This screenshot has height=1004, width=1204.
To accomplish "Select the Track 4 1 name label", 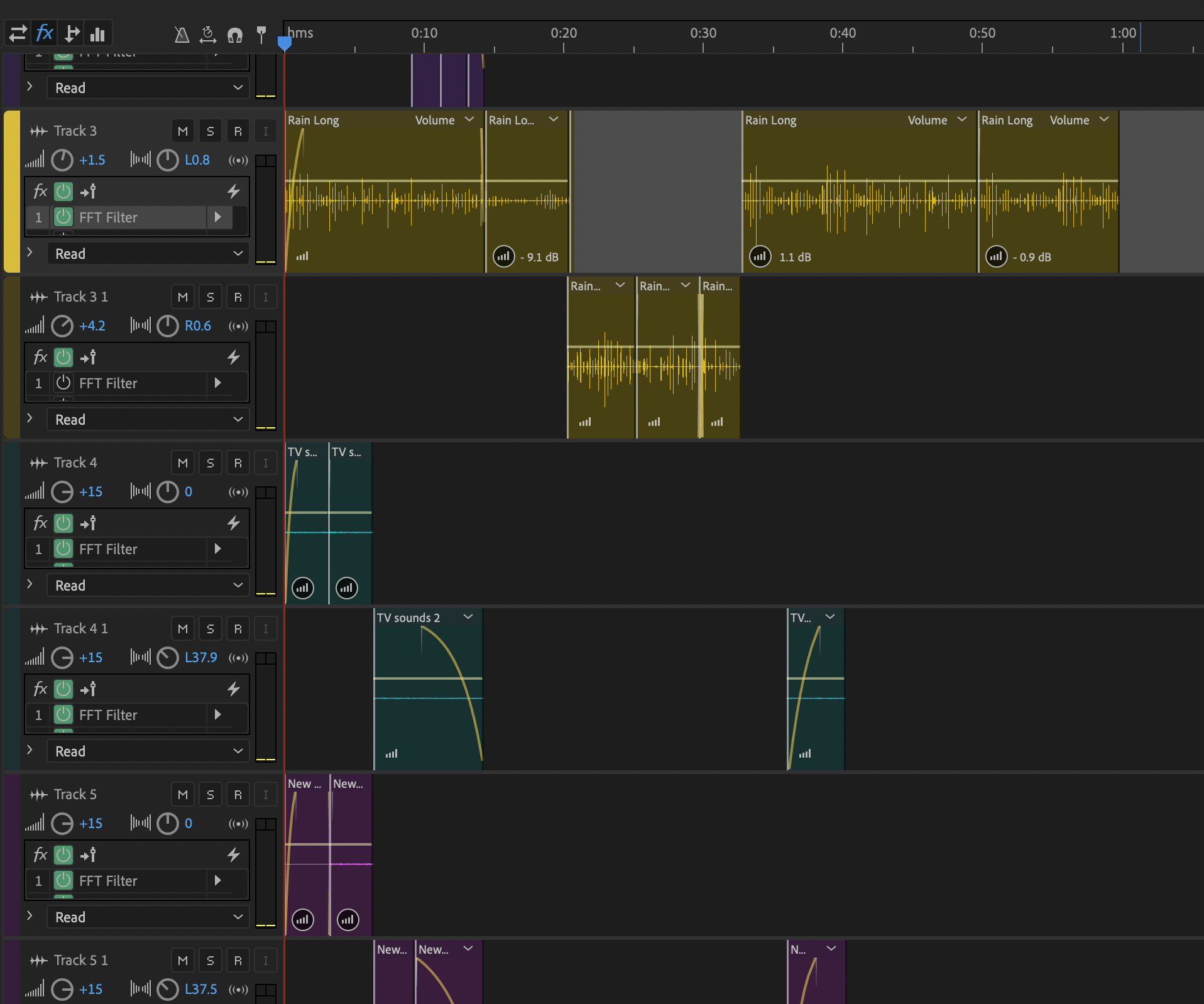I will (81, 628).
